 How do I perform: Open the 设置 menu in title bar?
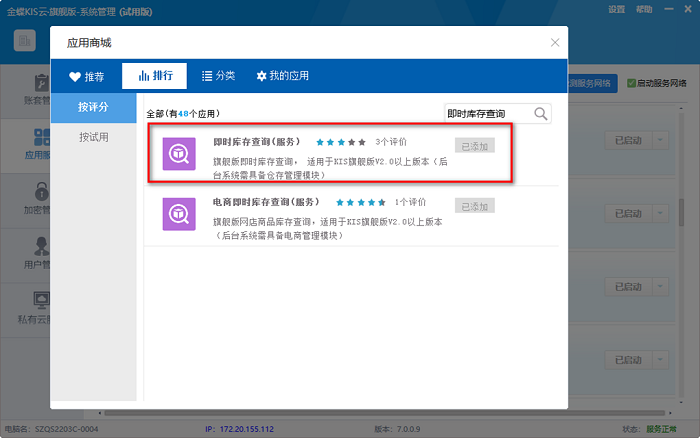(x=616, y=9)
